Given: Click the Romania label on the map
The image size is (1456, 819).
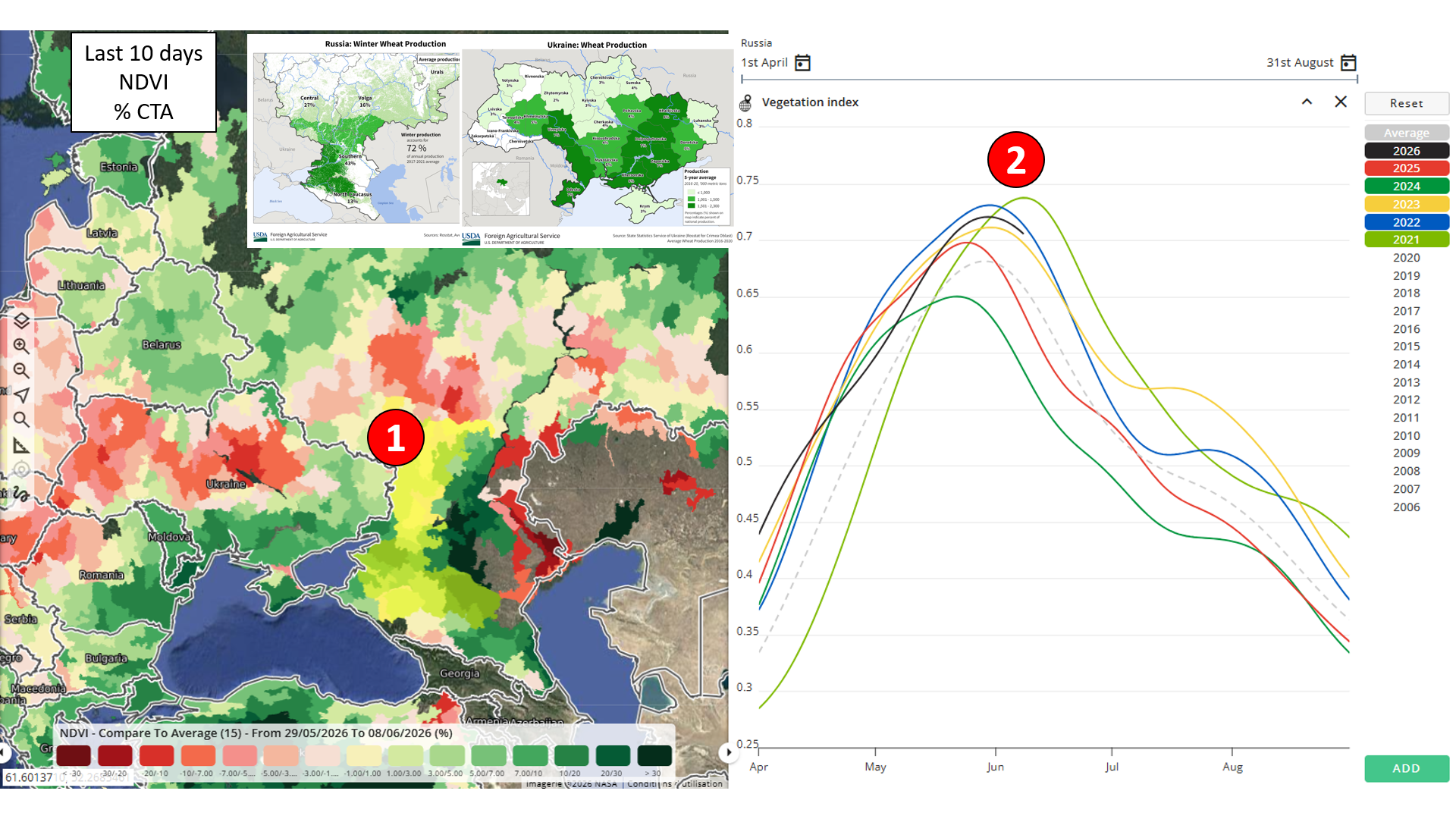Looking at the screenshot, I should (102, 575).
